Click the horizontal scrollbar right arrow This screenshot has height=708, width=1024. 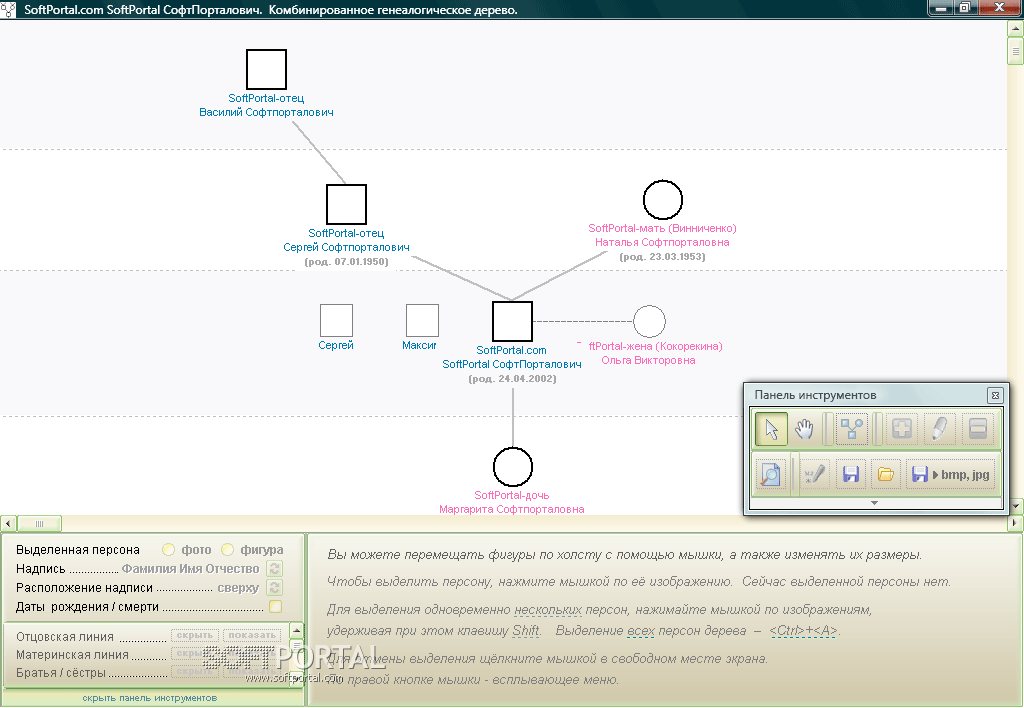pos(1016,523)
